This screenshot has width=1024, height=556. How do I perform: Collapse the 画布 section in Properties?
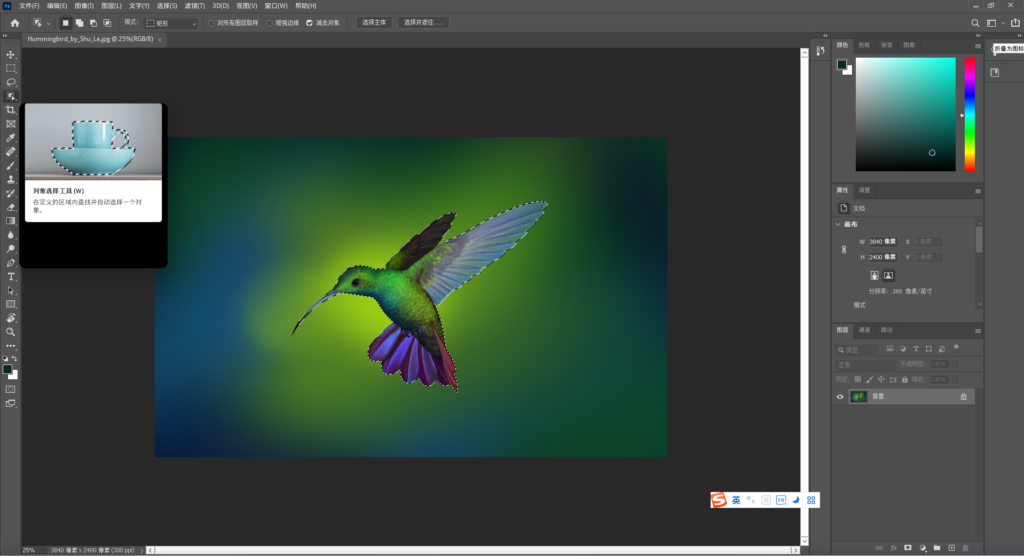[x=839, y=225]
